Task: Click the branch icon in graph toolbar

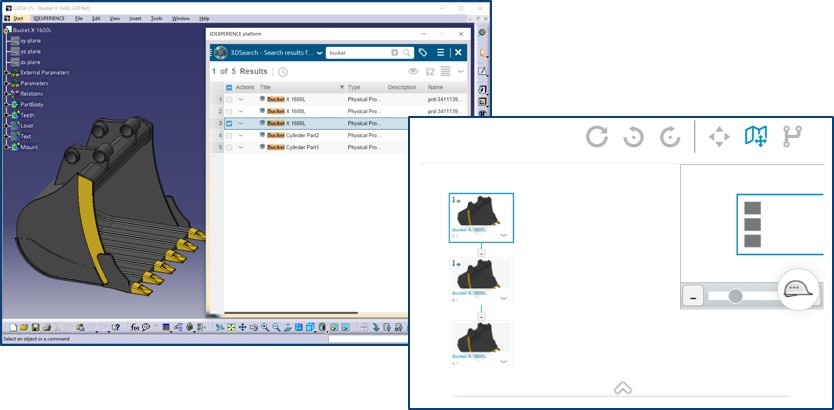Action: pos(792,137)
